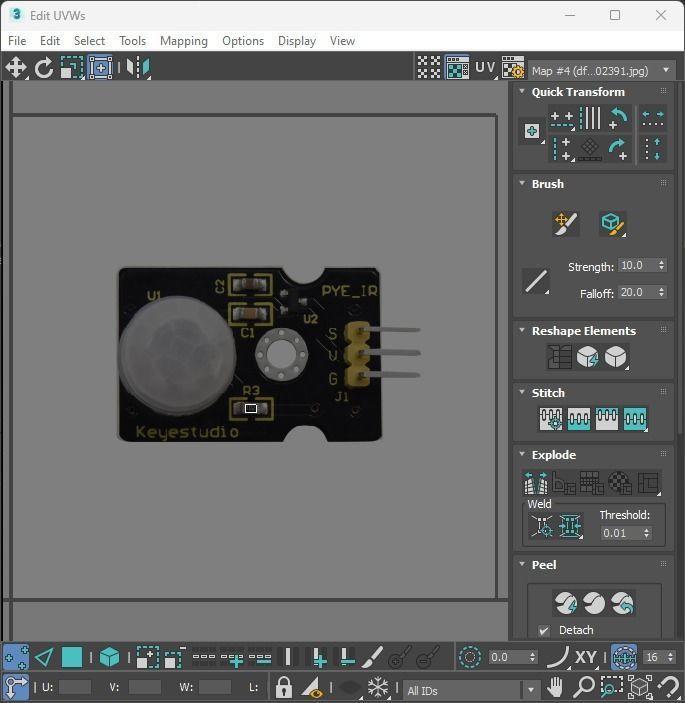Collapse the Explode rollout
685x703 pixels.
(x=522, y=454)
